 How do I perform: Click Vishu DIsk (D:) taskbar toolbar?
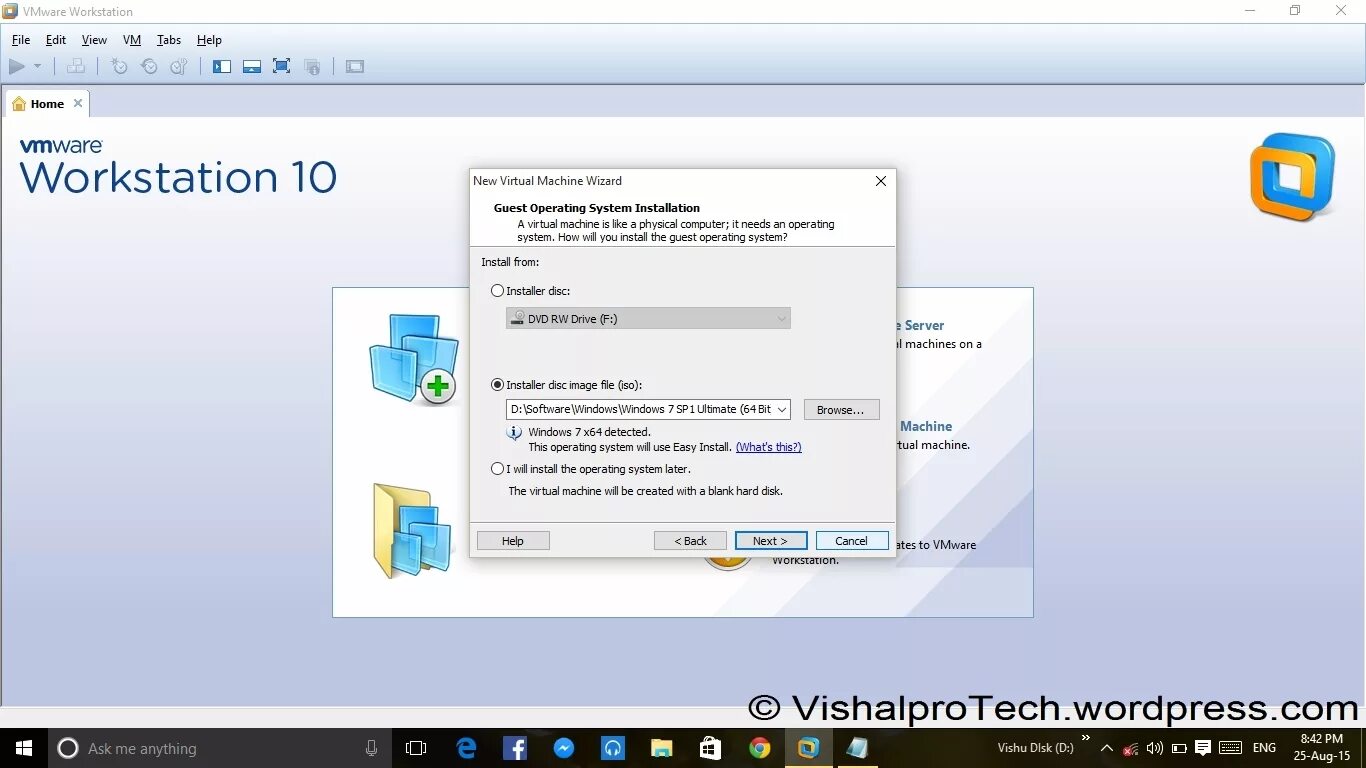[x=1035, y=748]
